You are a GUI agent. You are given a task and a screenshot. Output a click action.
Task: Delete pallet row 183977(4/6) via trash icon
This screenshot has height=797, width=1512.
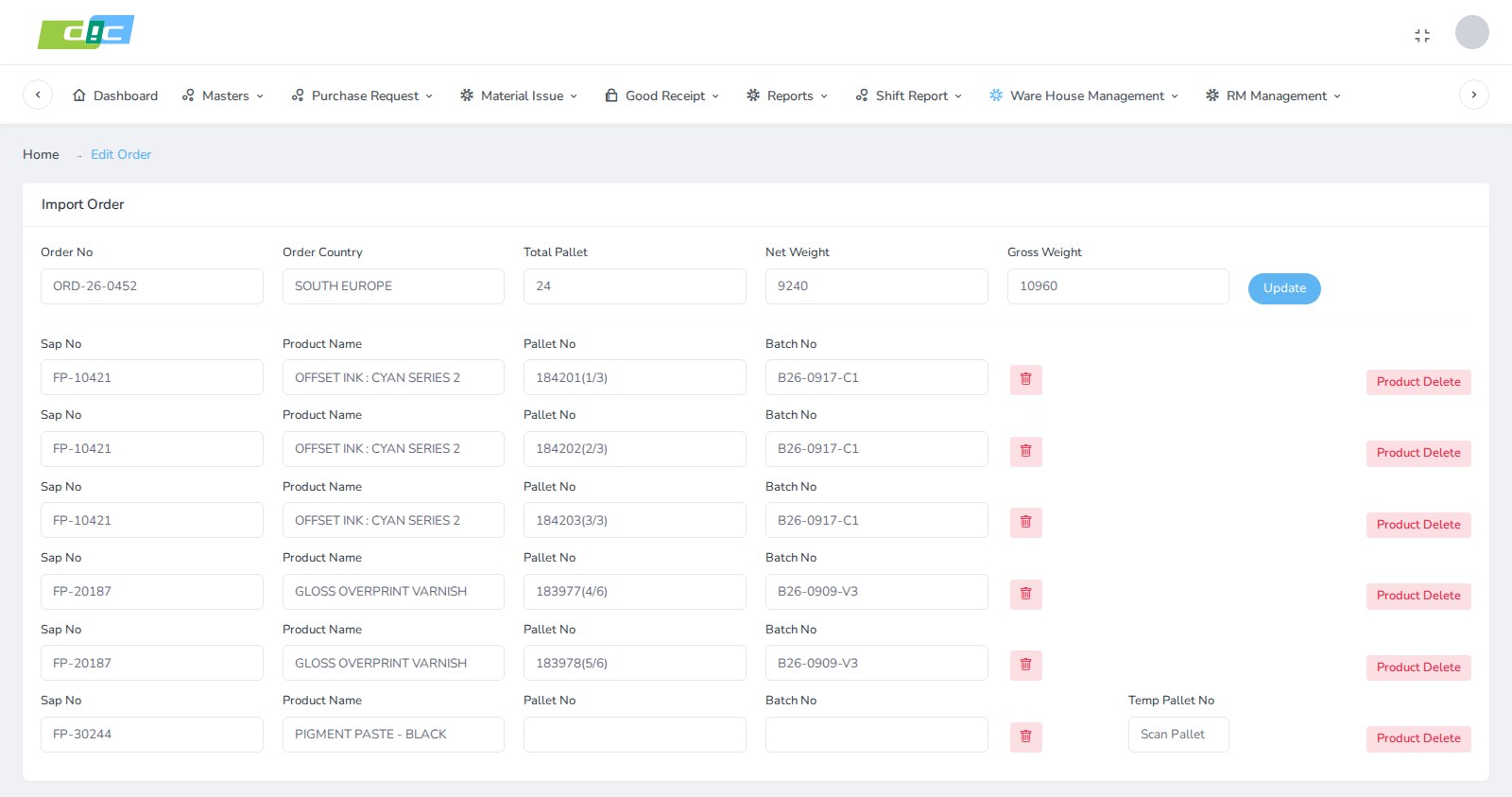click(x=1025, y=594)
